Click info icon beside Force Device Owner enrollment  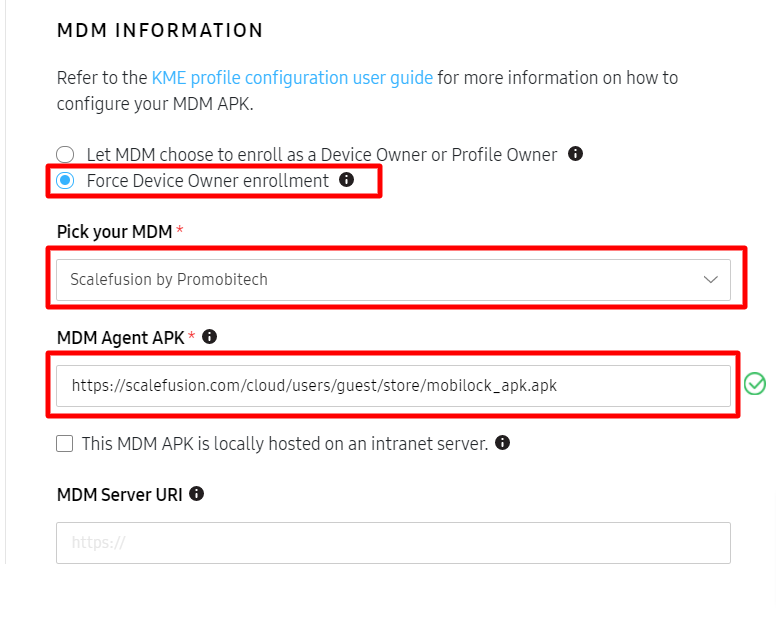[346, 180]
